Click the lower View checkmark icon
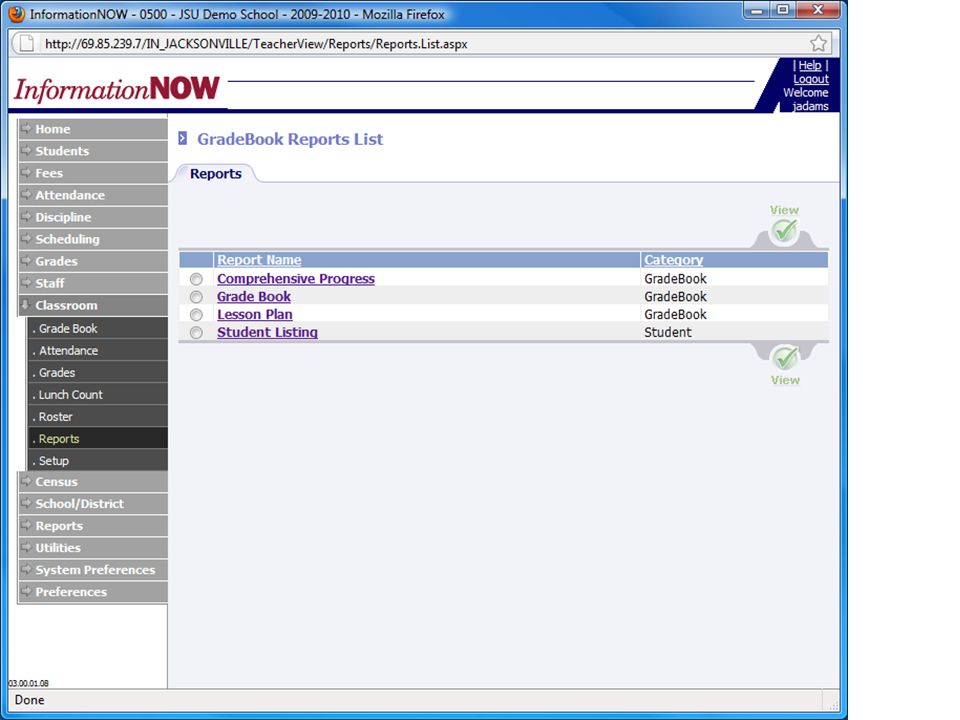The image size is (960, 720). pos(785,358)
